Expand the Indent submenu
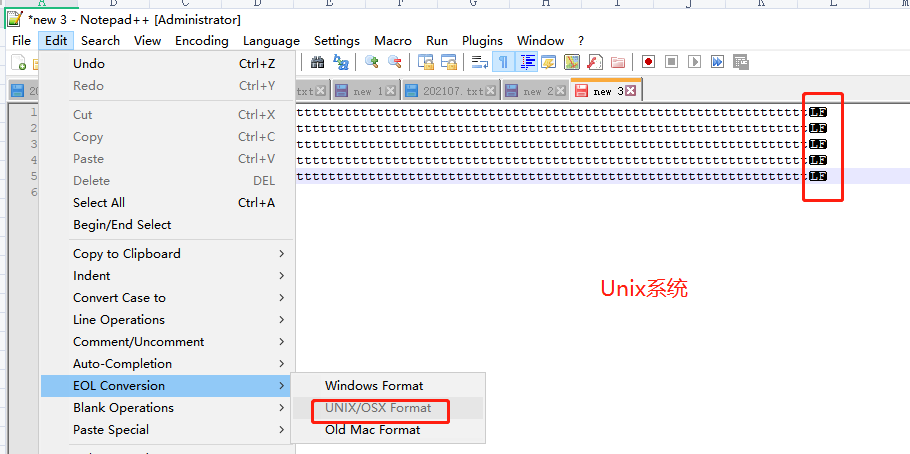 click(168, 276)
